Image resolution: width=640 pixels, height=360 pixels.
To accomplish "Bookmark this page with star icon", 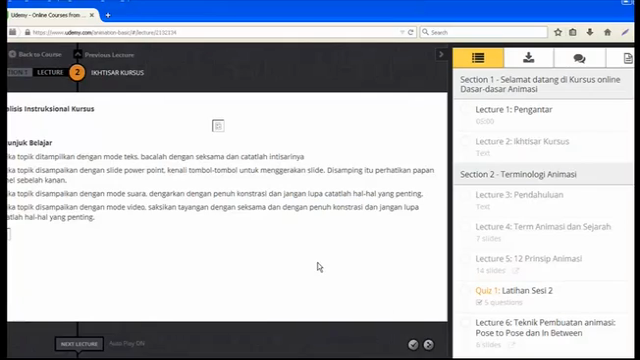I will click(558, 32).
